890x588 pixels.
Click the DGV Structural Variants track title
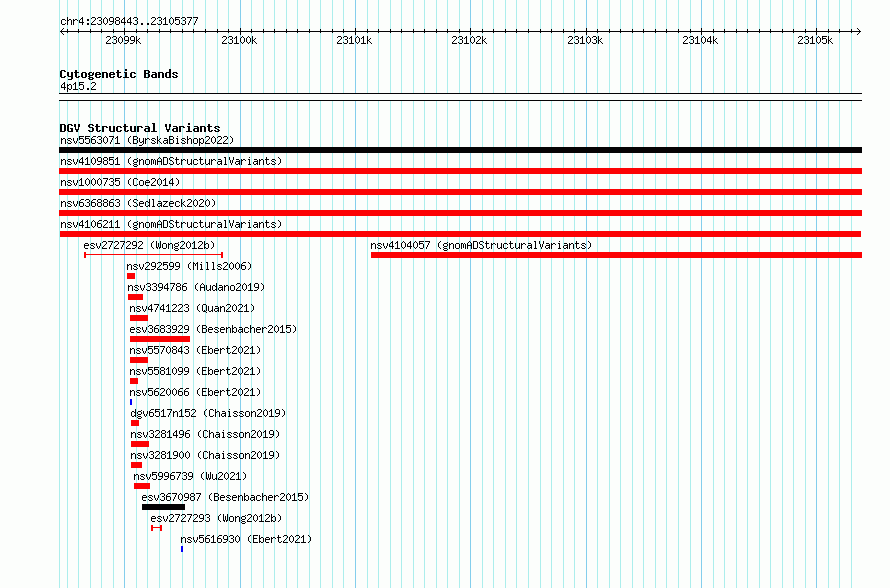140,128
